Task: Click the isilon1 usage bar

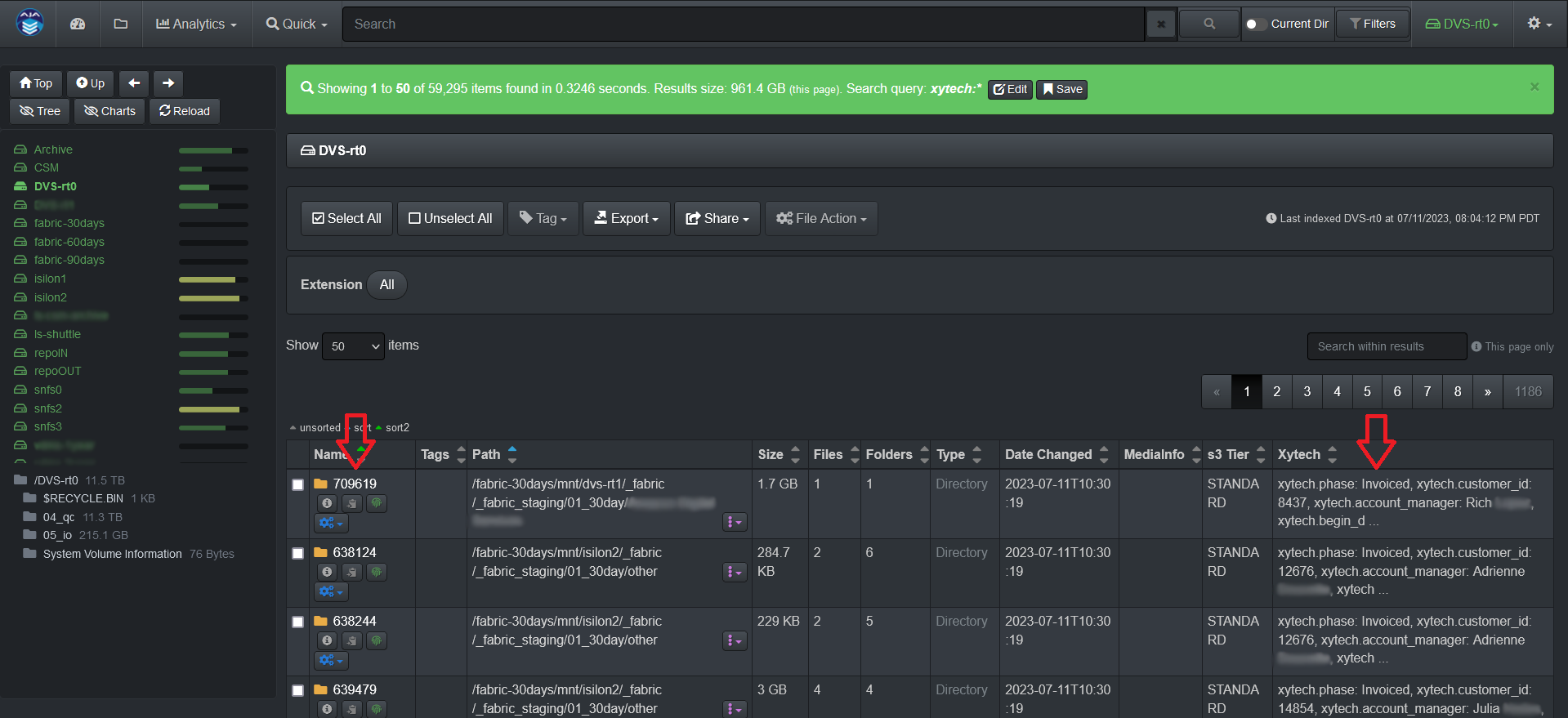Action: [213, 279]
